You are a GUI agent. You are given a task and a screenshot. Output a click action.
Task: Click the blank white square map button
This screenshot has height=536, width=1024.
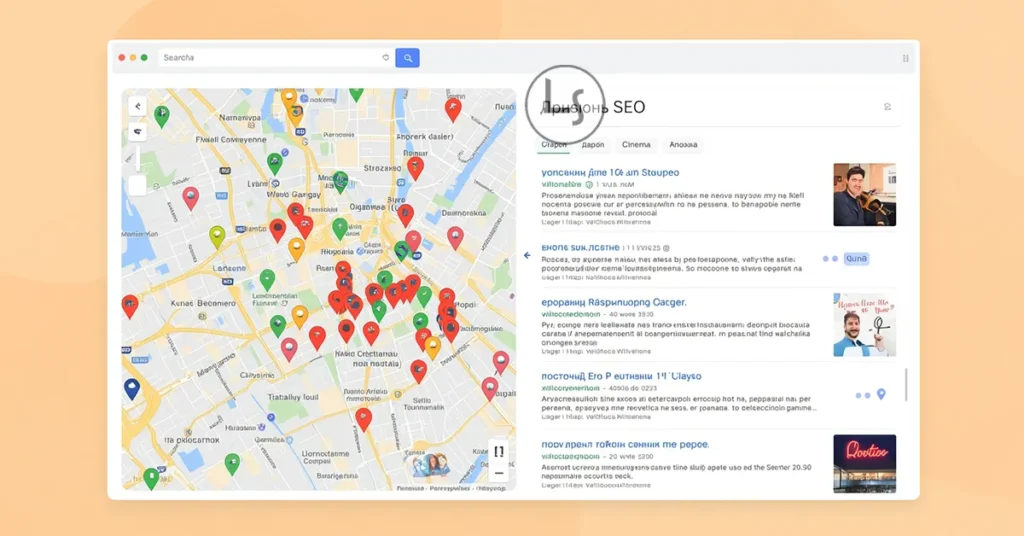tap(137, 185)
